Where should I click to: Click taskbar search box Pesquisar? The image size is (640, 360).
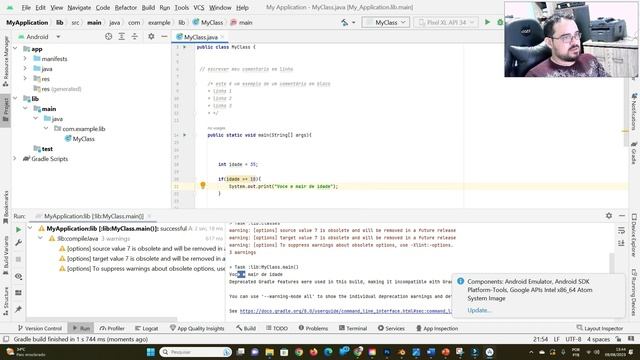196,352
